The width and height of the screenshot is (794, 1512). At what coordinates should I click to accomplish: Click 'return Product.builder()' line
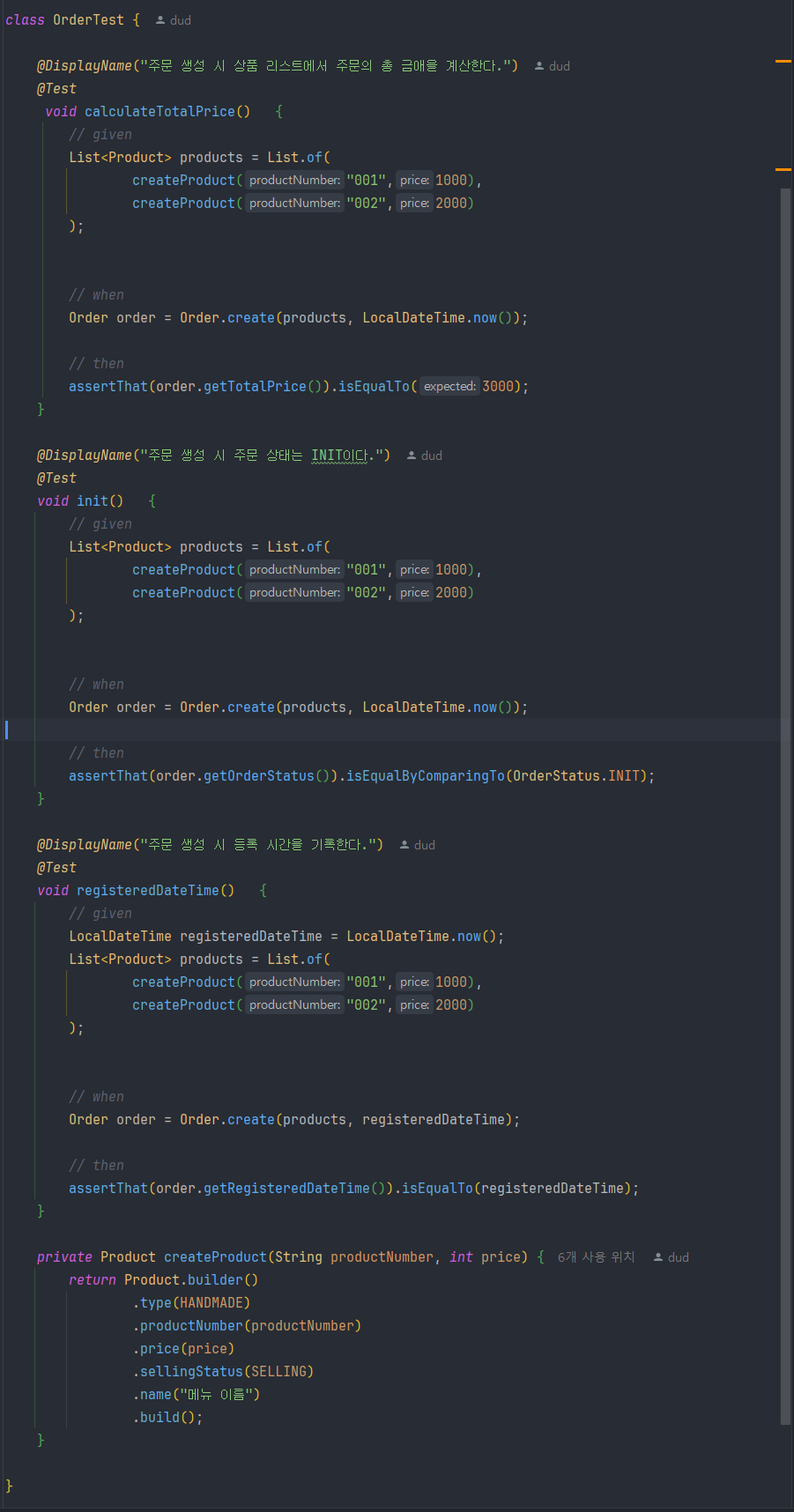click(164, 1280)
